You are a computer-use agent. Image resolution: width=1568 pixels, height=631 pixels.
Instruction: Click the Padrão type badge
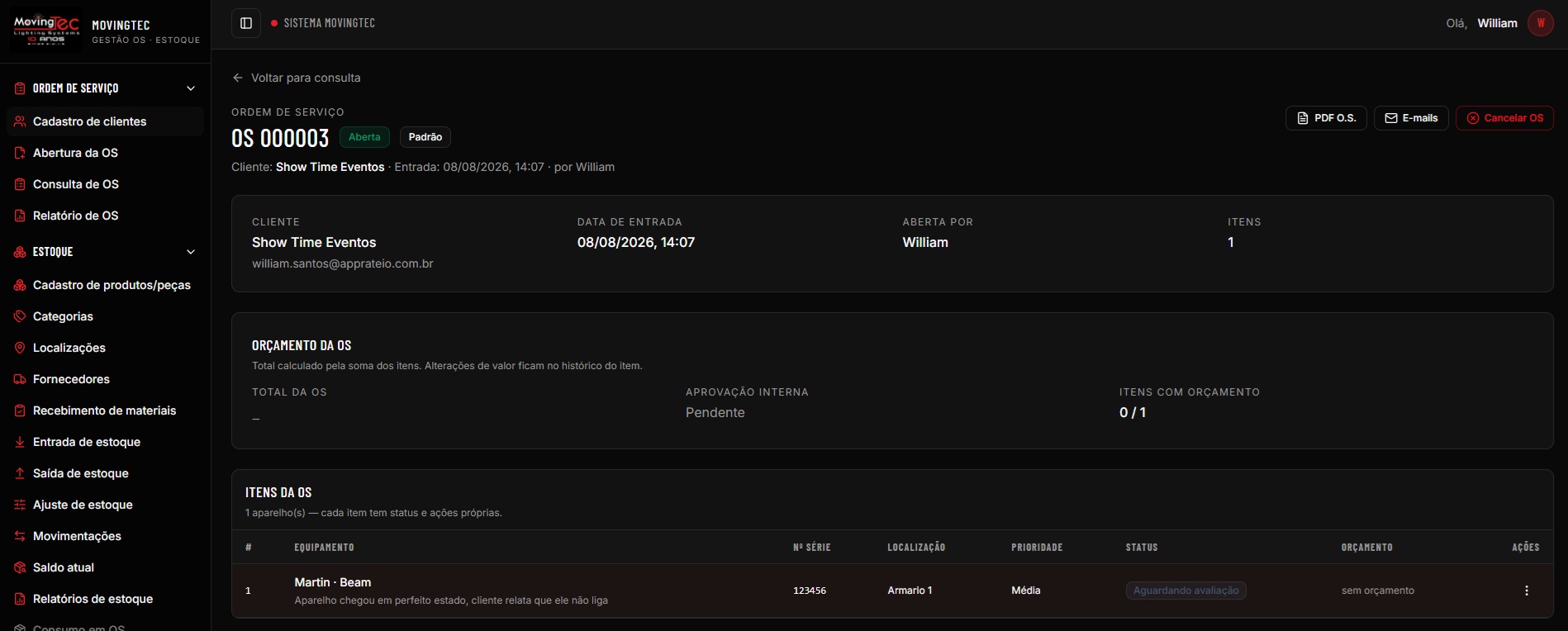pyautogui.click(x=425, y=137)
